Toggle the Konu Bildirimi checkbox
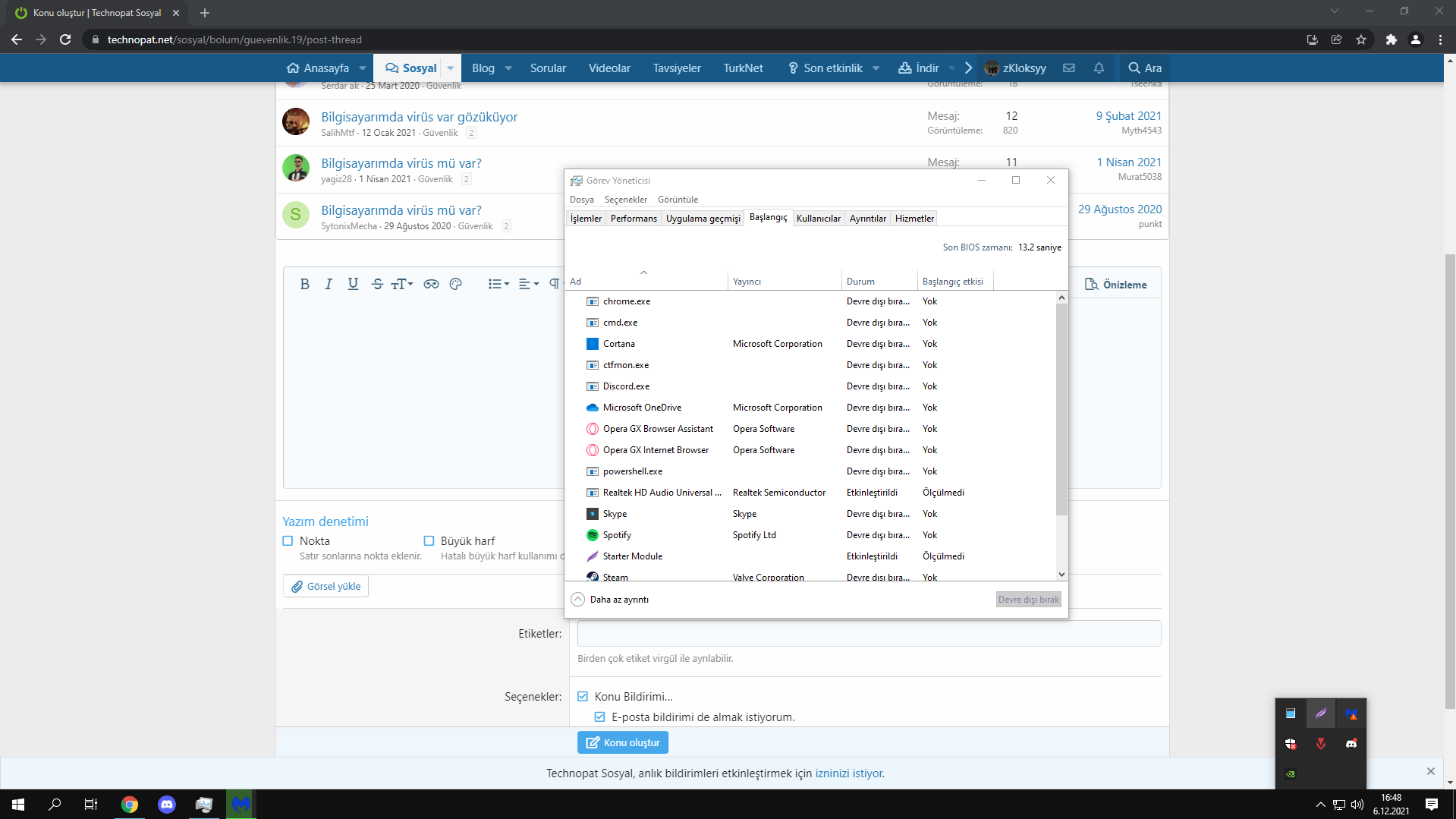The width and height of the screenshot is (1456, 819). pyautogui.click(x=583, y=696)
